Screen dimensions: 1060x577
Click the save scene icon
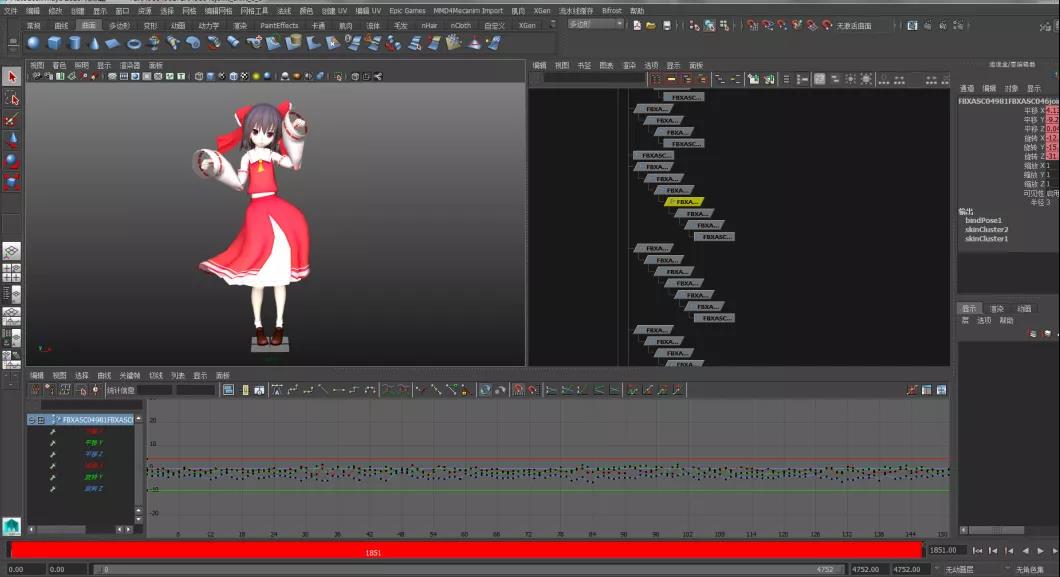point(665,25)
